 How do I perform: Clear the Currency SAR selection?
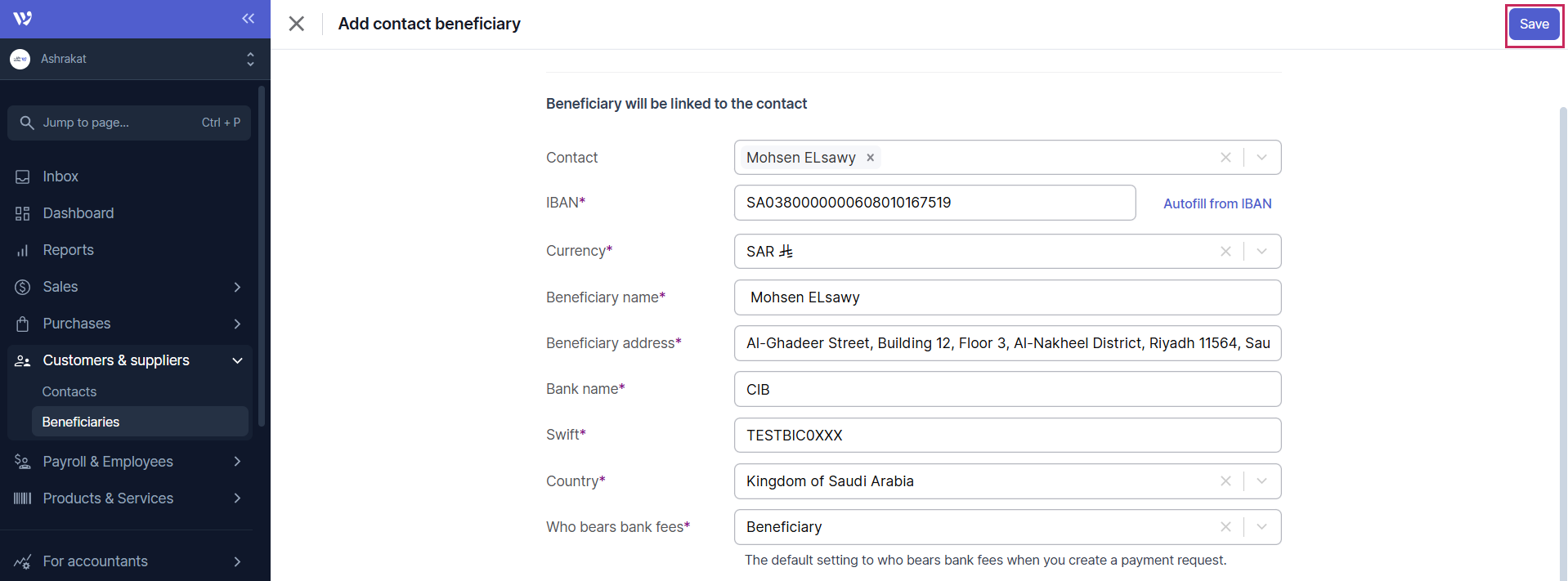tap(1225, 252)
